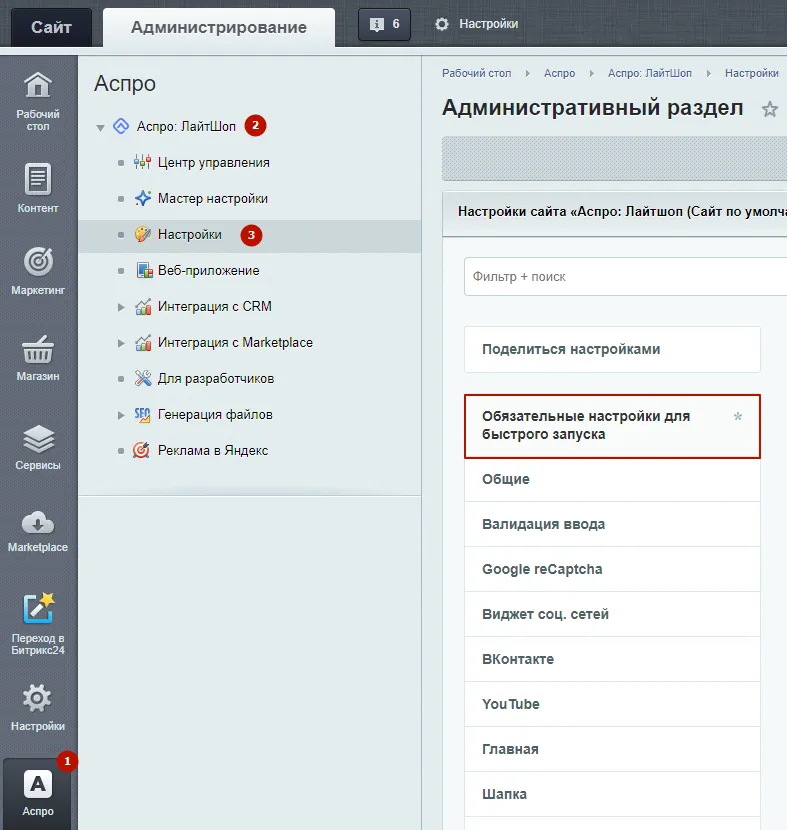Click the Аспро: ЛайтШоп logo icon

(121, 126)
